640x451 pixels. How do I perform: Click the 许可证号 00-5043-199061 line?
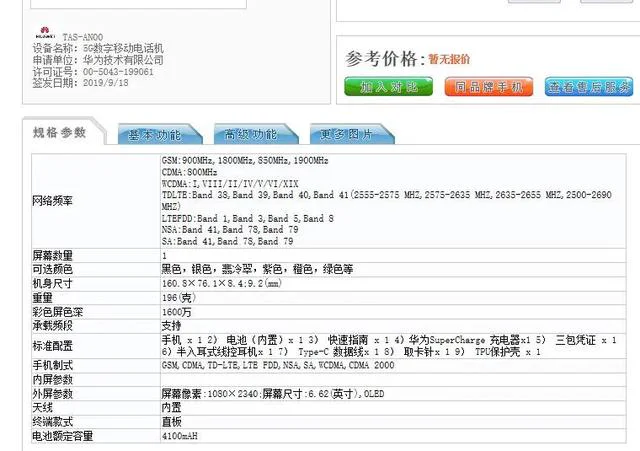[93, 72]
